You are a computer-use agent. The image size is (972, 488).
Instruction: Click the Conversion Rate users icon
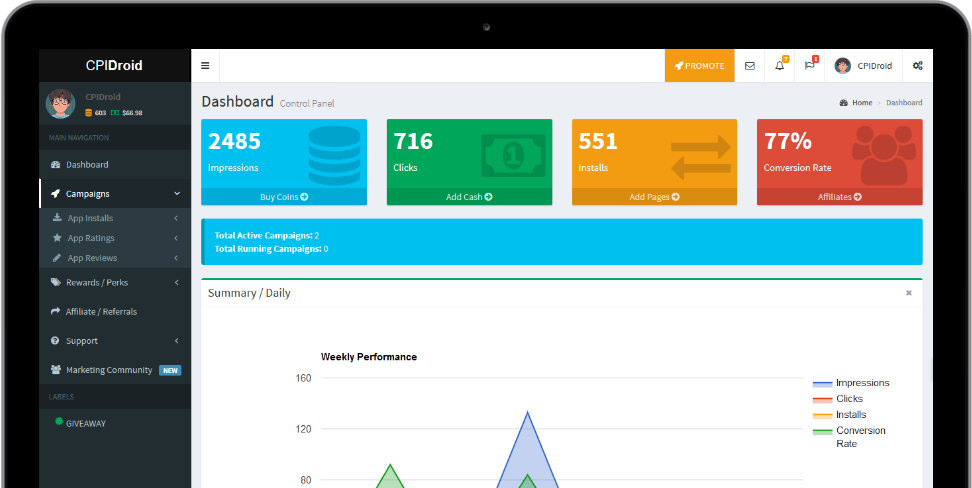(x=883, y=155)
